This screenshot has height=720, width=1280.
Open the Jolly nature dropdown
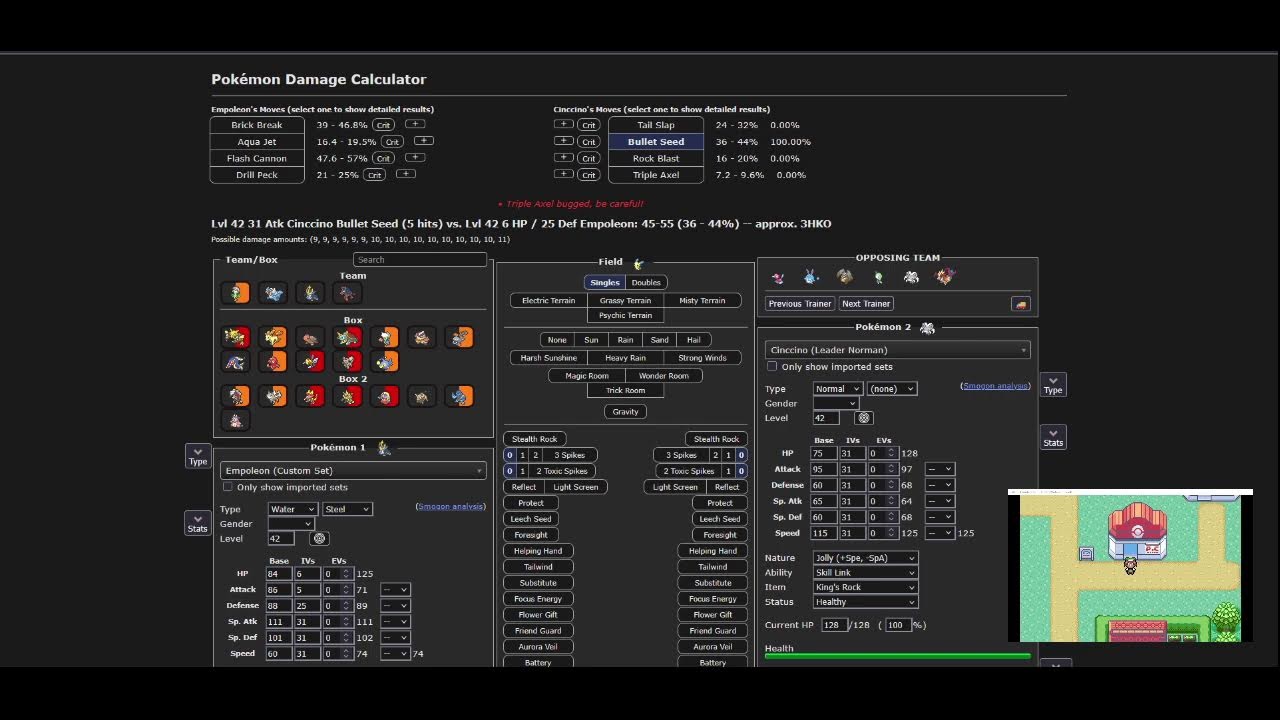865,558
